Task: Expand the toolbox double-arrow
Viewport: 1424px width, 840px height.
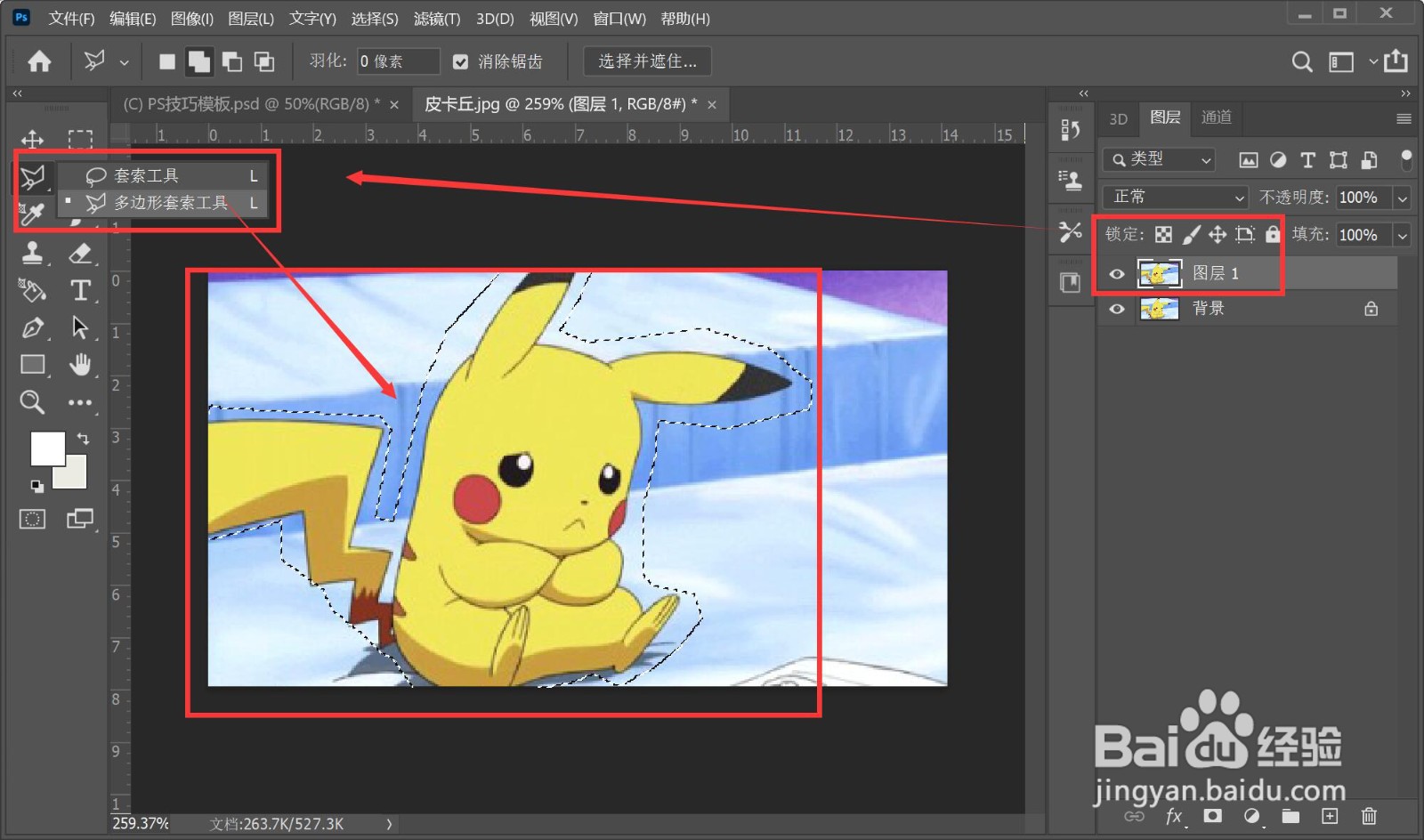Action: coord(17,93)
